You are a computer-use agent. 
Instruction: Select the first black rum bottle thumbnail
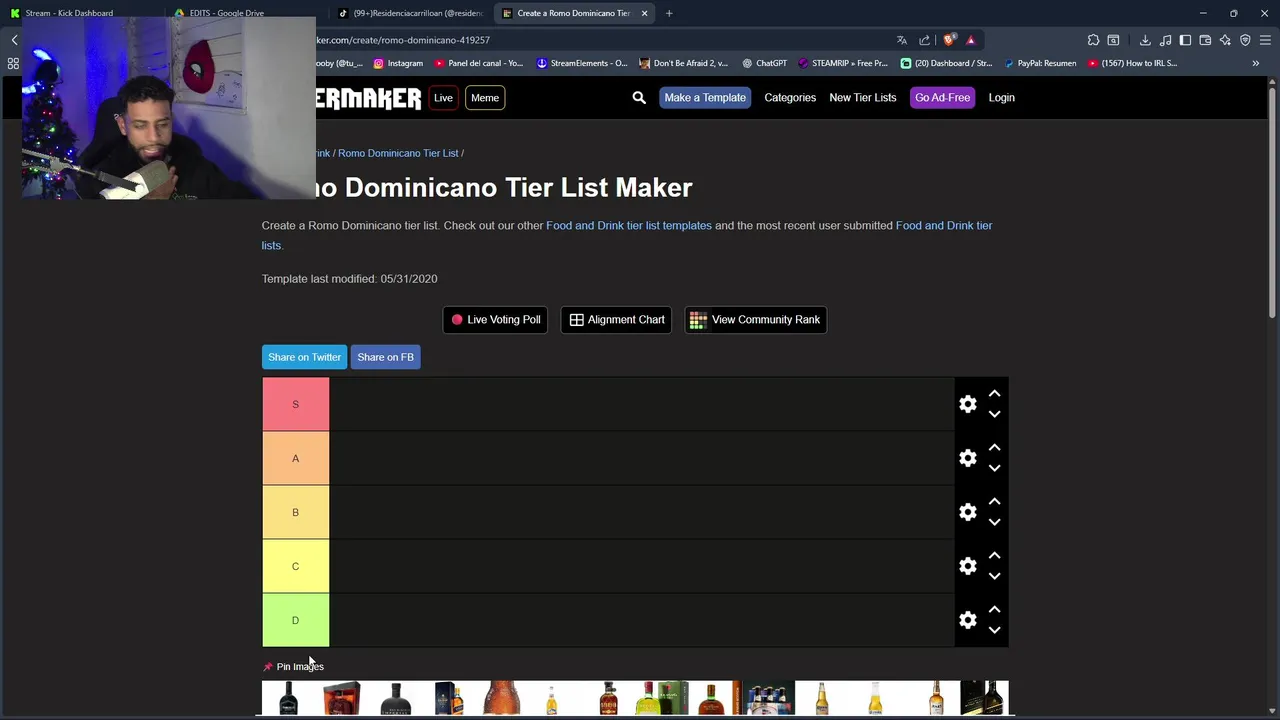(288, 698)
